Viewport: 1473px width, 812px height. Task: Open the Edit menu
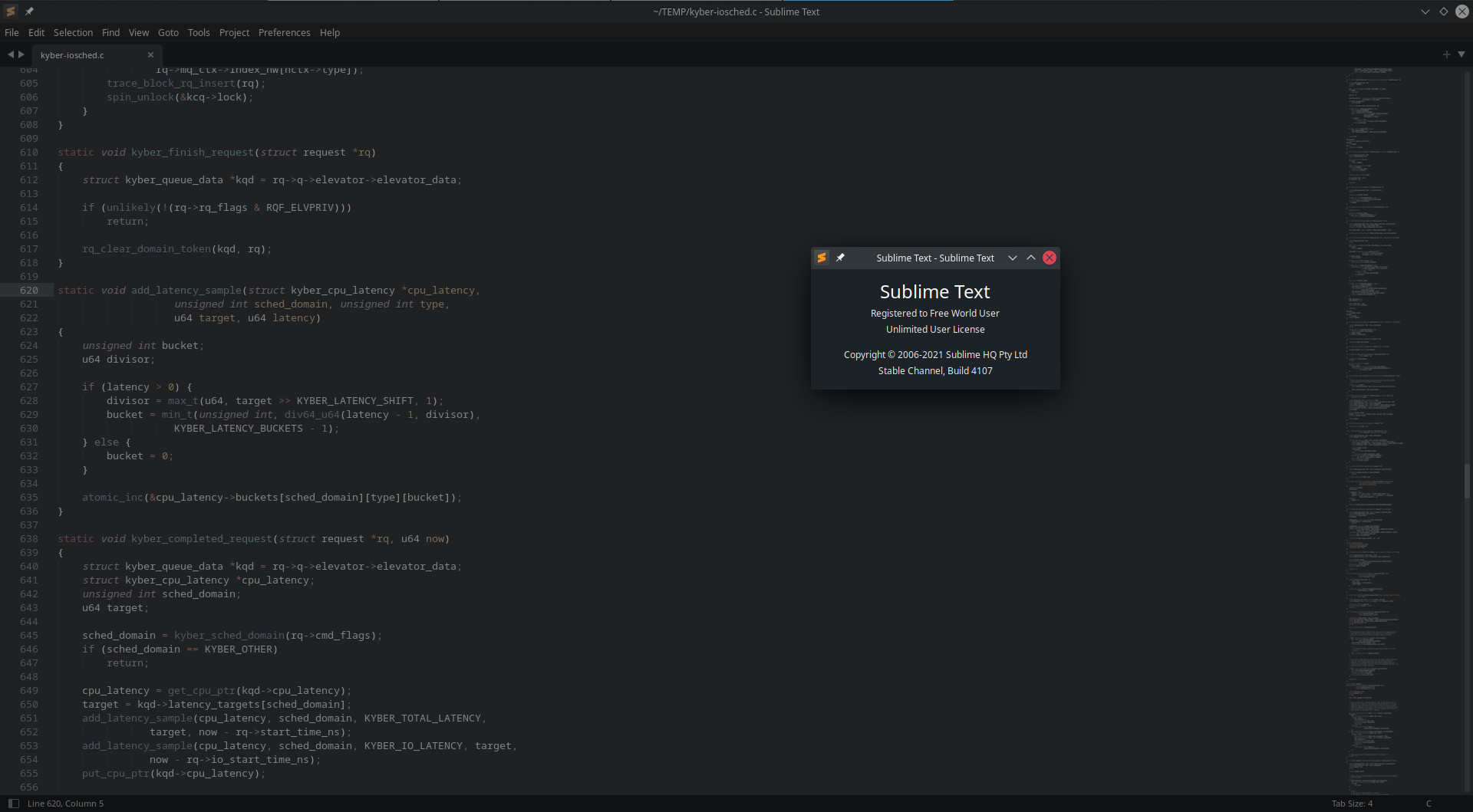(36, 32)
